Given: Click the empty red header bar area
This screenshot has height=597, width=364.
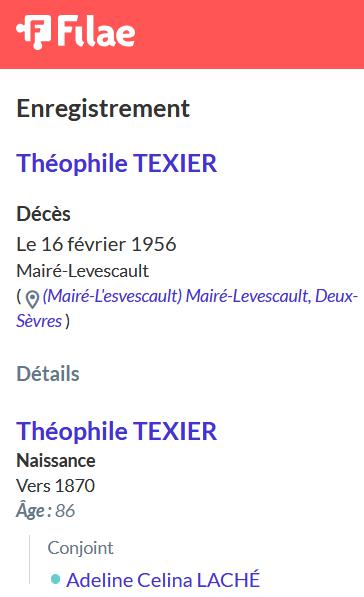Looking at the screenshot, I should click(x=247, y=34).
